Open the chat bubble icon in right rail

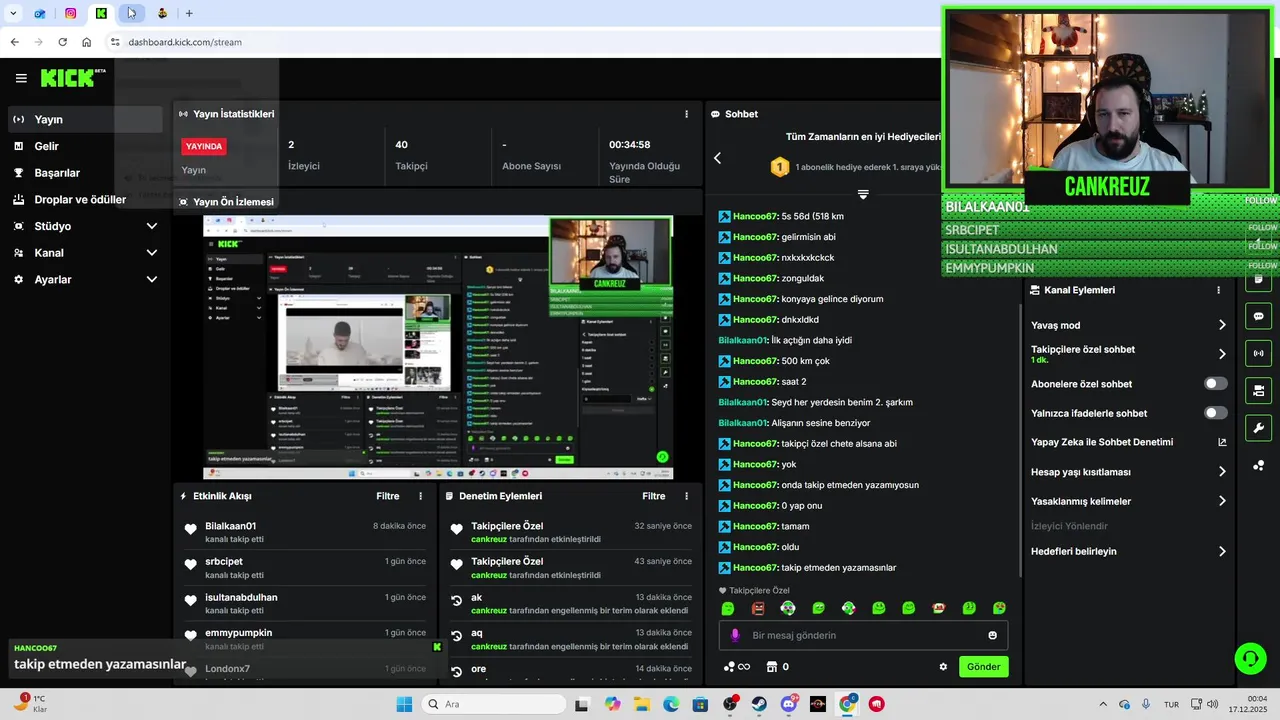pyautogui.click(x=1258, y=316)
